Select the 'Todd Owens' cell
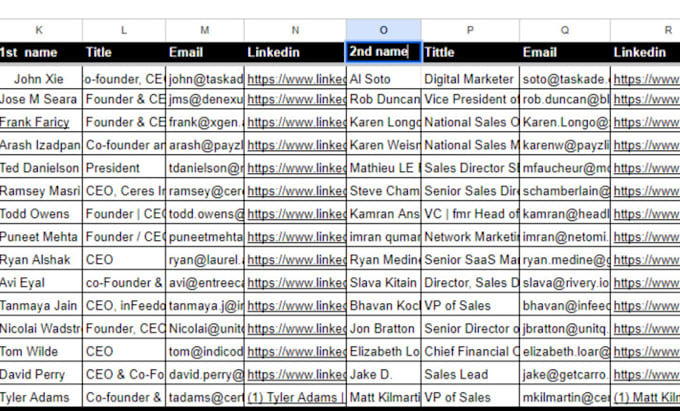 [x=40, y=214]
